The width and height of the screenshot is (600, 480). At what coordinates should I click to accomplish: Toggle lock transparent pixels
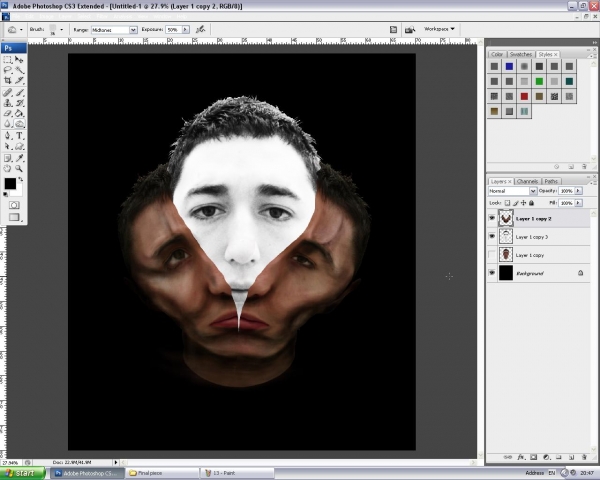(x=507, y=203)
